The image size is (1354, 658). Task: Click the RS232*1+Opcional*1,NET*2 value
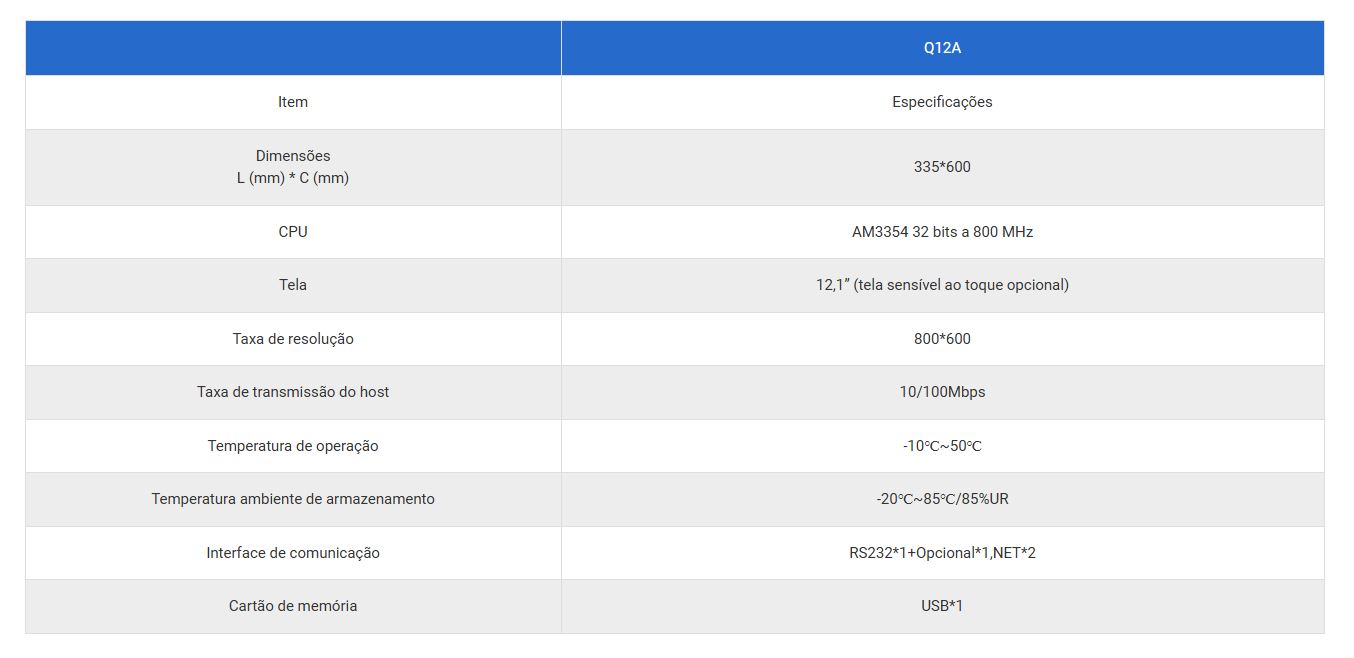(942, 553)
